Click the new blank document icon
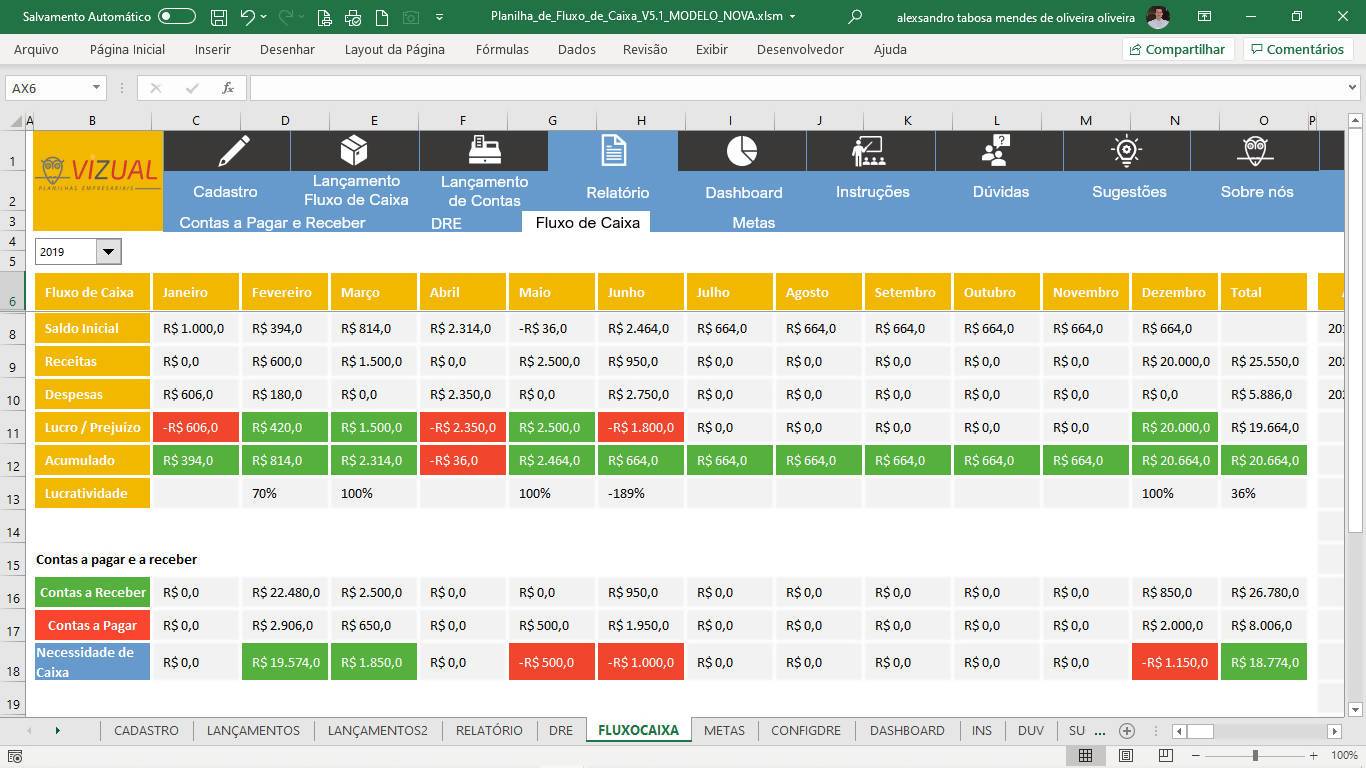The width and height of the screenshot is (1366, 768). tap(382, 18)
